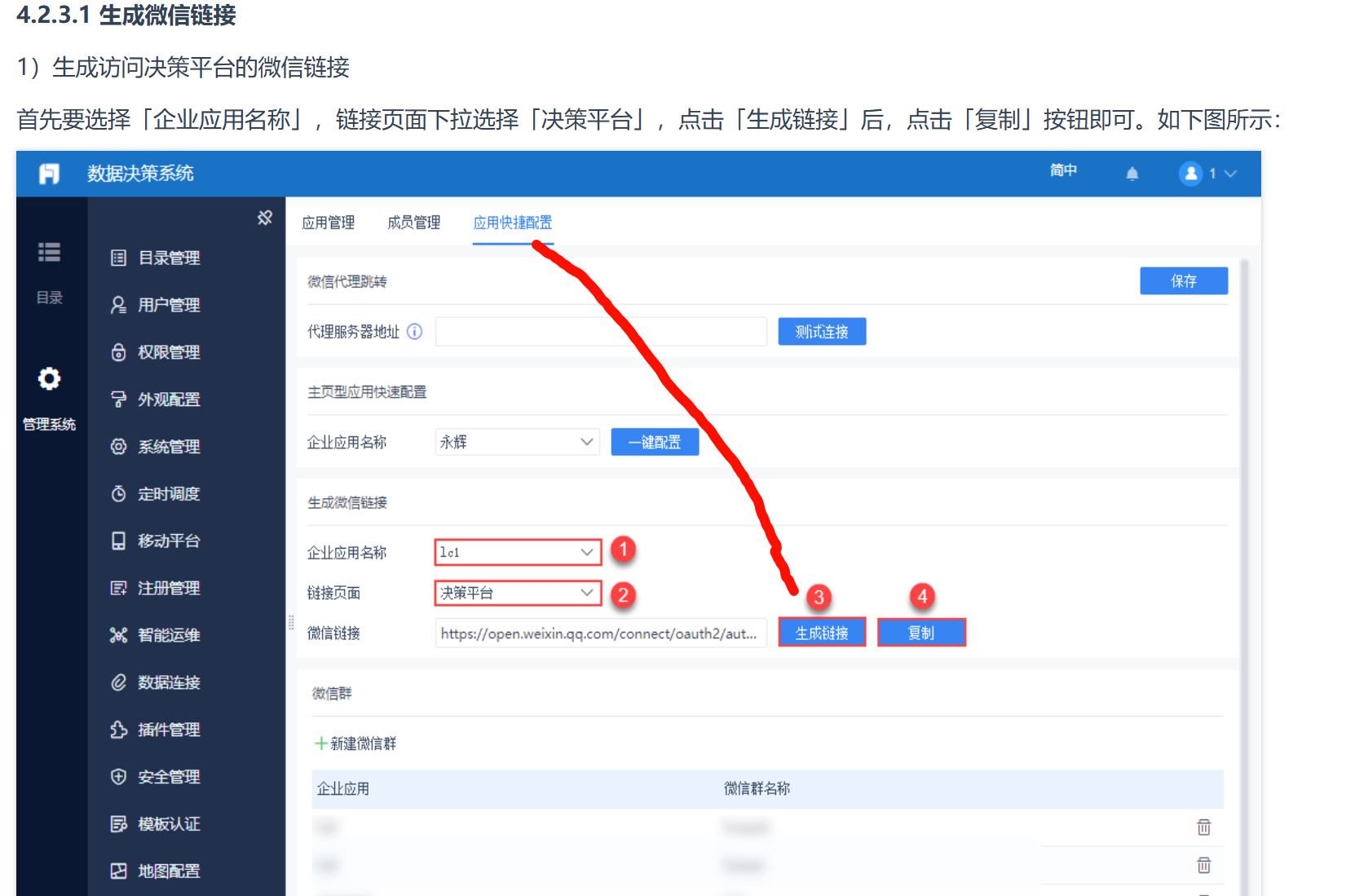Select the 管理系统 gear icon
This screenshot has height=896, width=1346.
pos(49,378)
